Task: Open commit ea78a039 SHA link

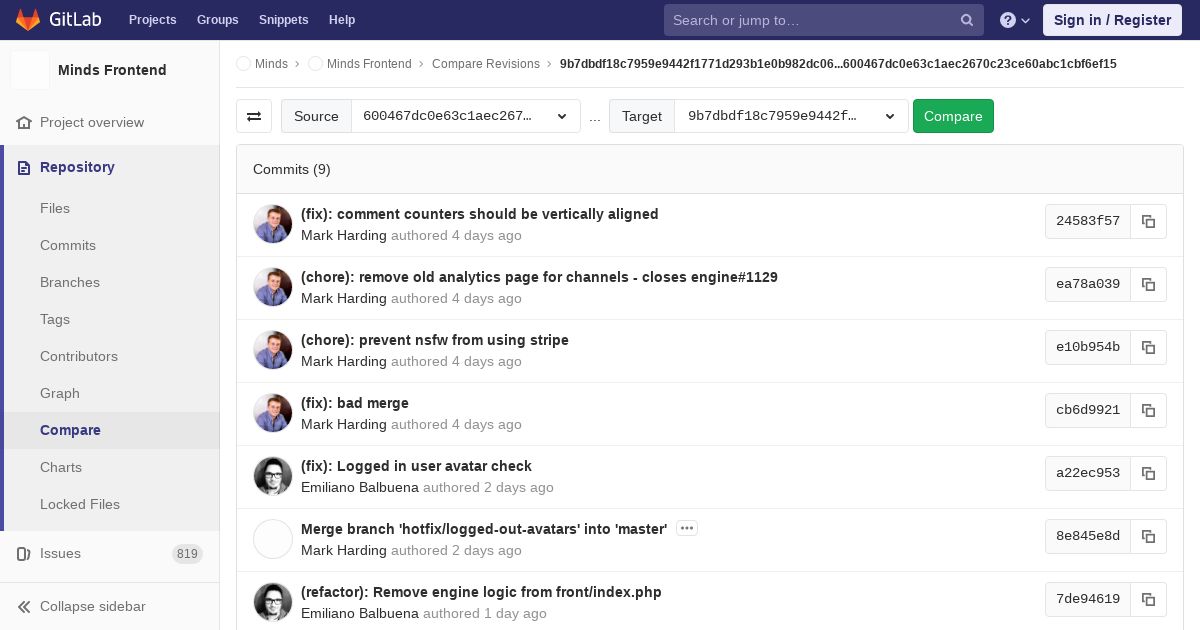Action: pyautogui.click(x=1088, y=285)
